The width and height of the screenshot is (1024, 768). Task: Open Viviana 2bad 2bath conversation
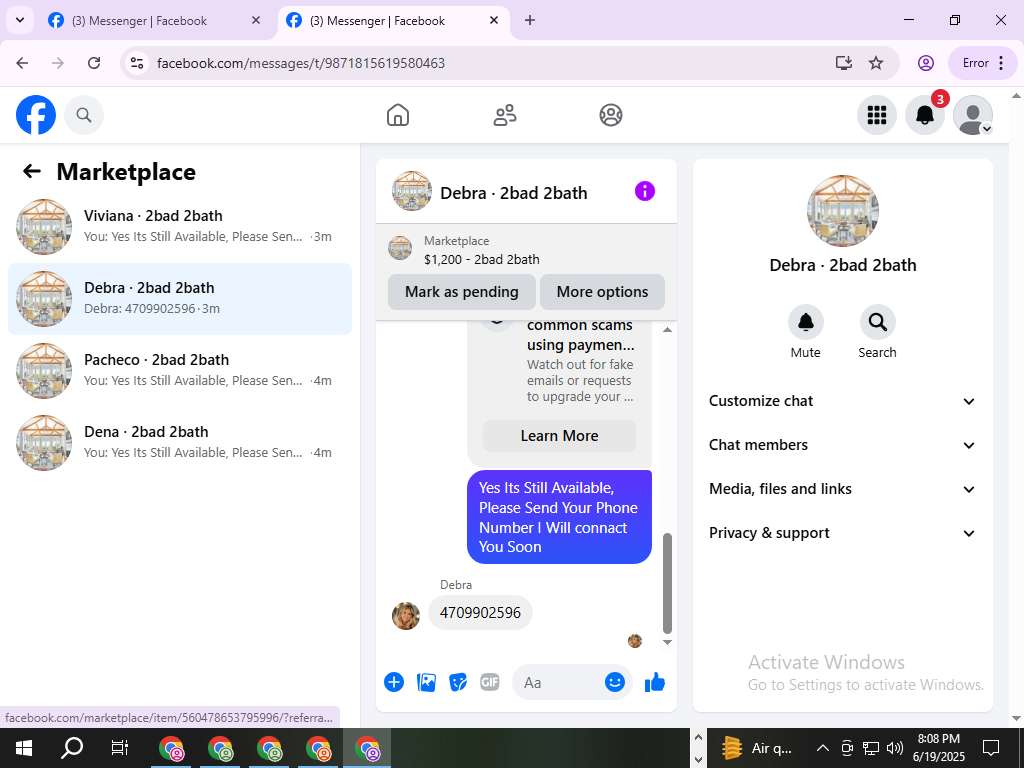(180, 227)
